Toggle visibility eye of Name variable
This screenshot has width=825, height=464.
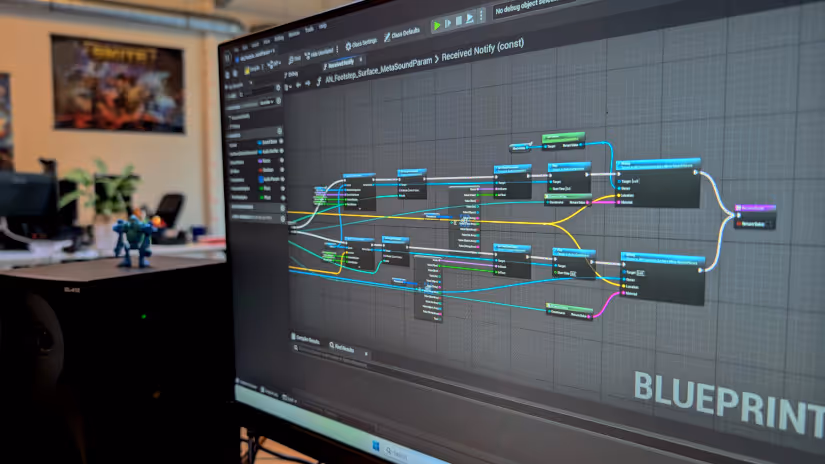pyautogui.click(x=281, y=160)
